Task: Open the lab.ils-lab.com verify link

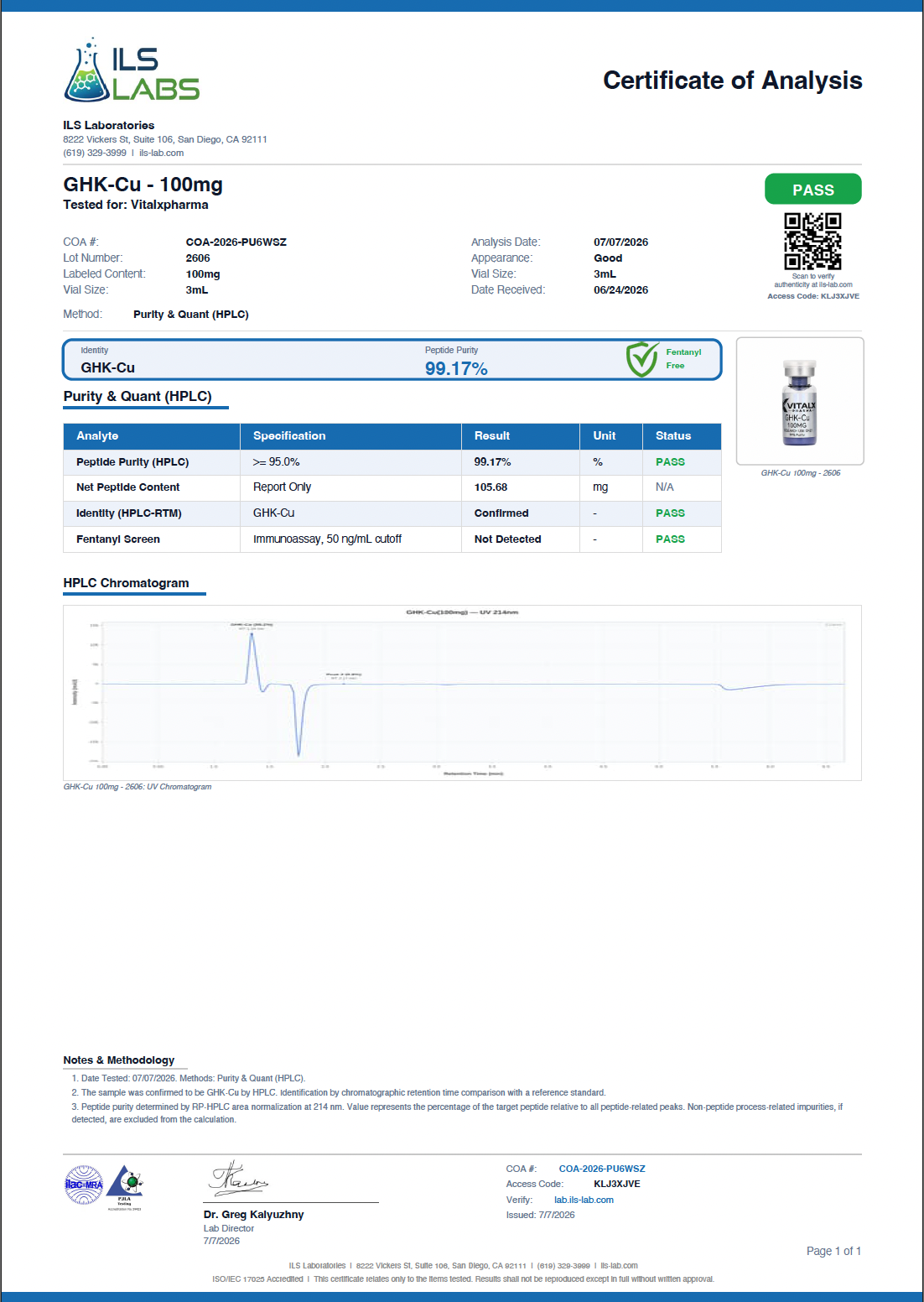Action: pyautogui.click(x=584, y=1200)
